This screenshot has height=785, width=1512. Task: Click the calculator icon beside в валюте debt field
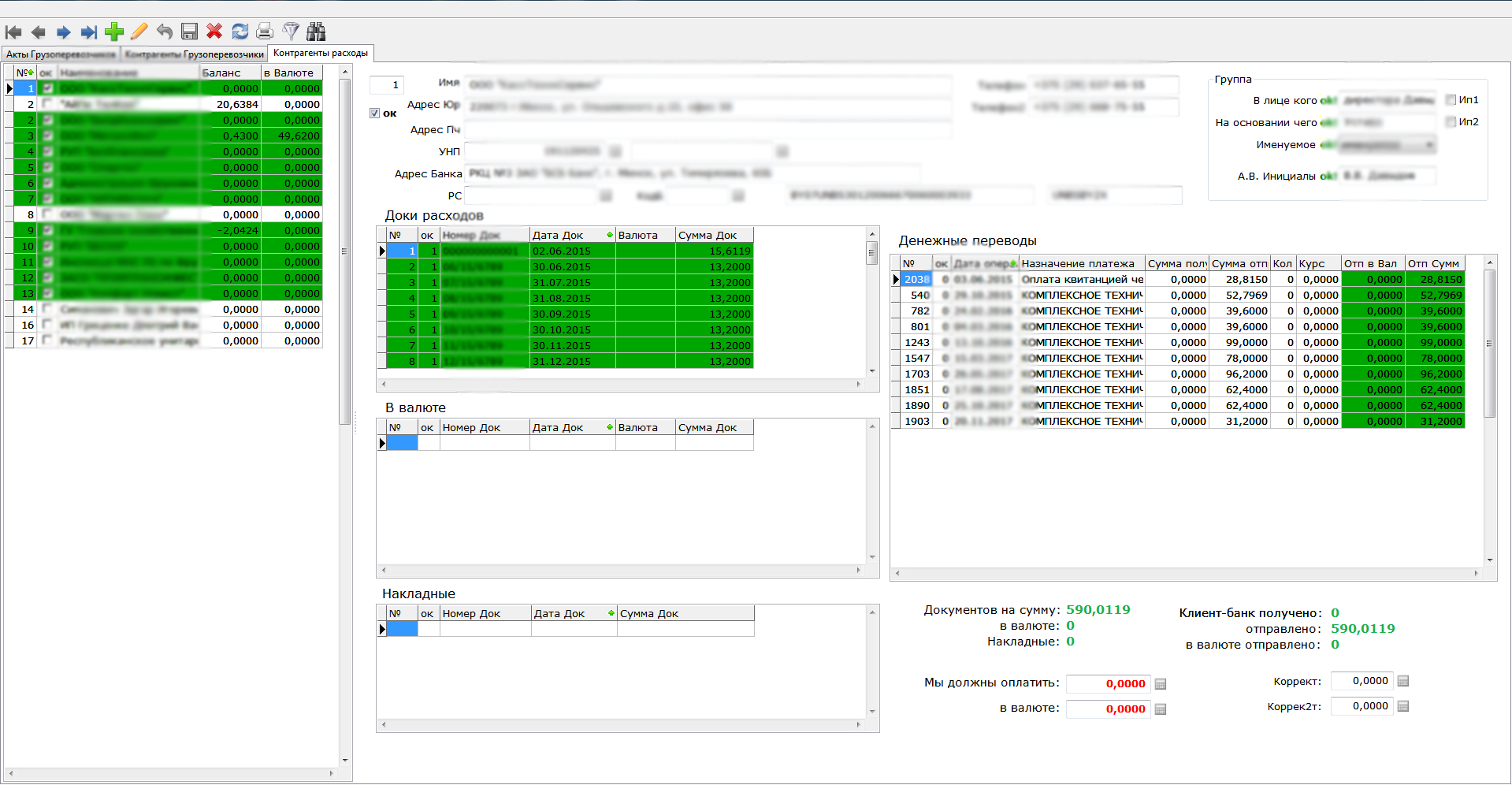coord(1161,709)
